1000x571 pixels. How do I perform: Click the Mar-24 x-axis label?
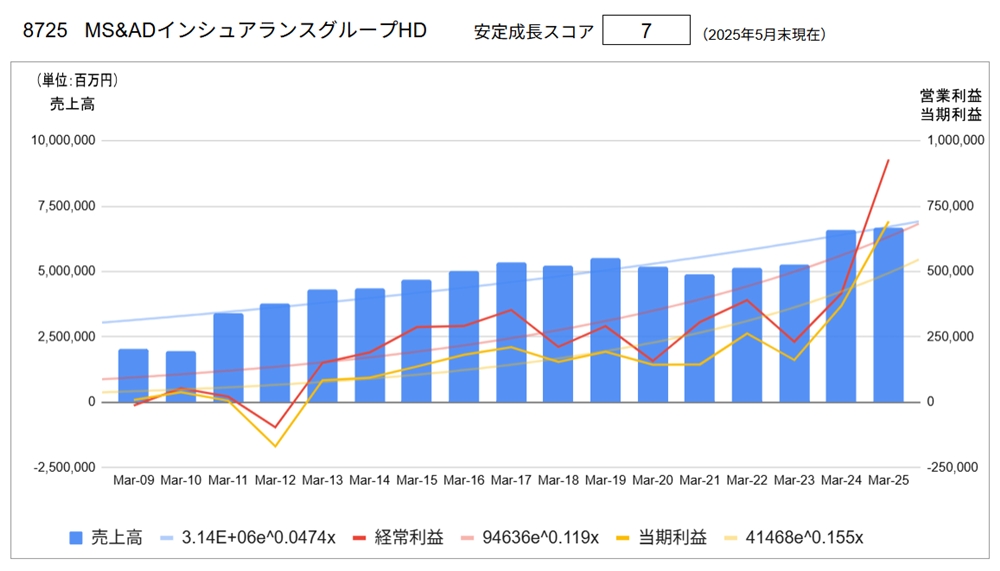point(841,480)
